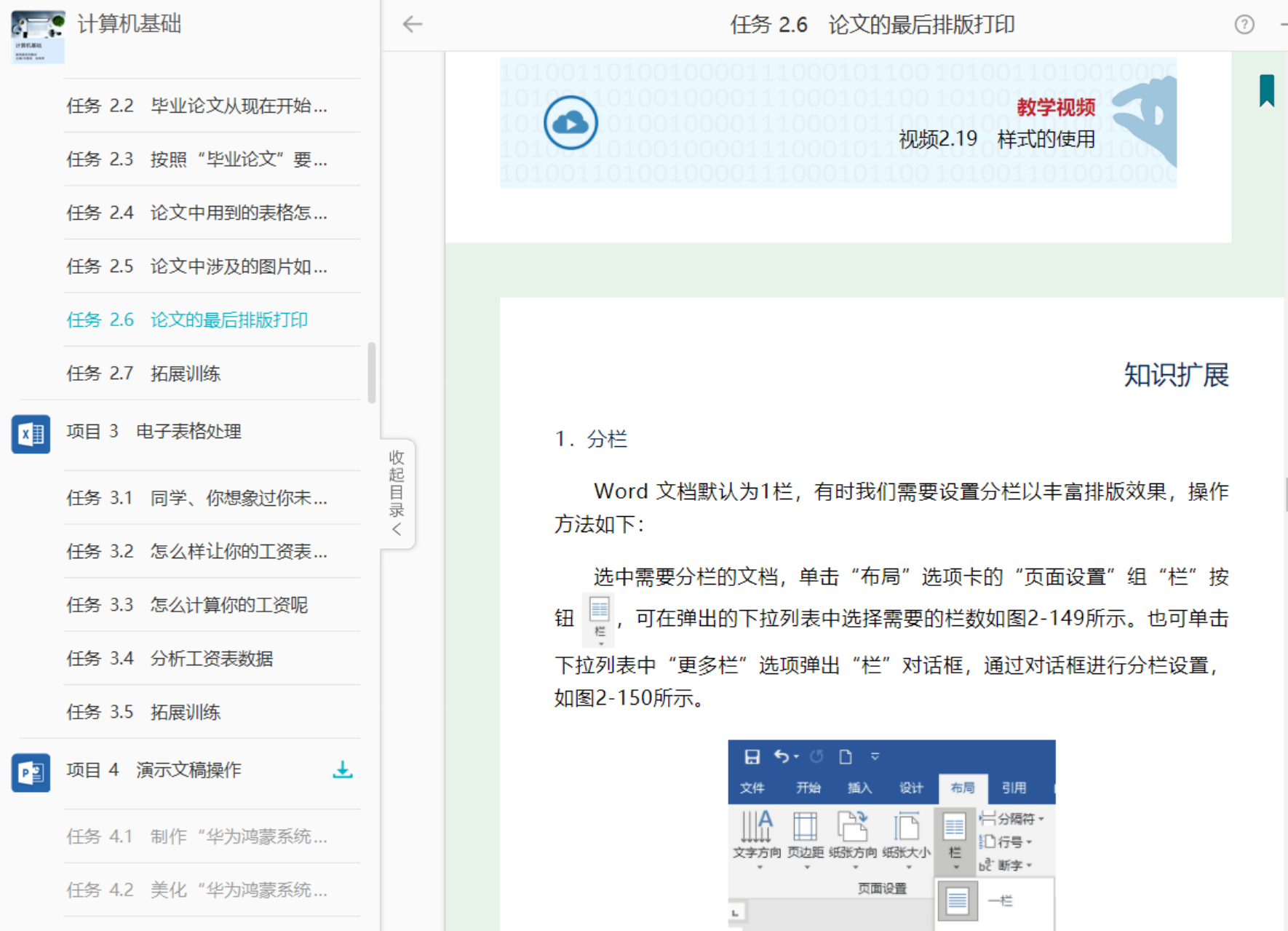The width and height of the screenshot is (1288, 931).
Task: Open task 3.3 怎么计算你的工资呢
Action: (x=187, y=605)
